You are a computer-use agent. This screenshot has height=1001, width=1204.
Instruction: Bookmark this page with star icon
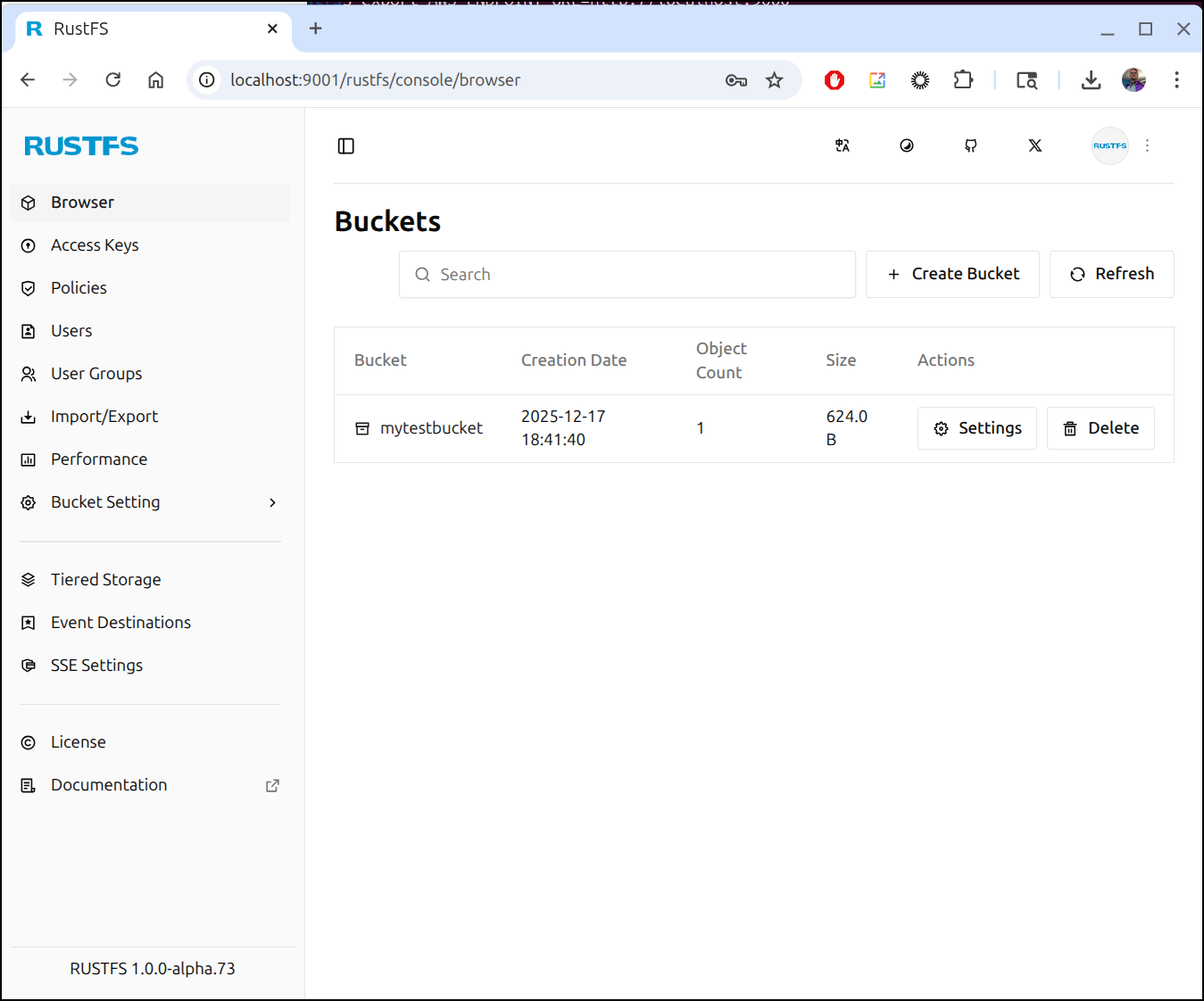[774, 80]
